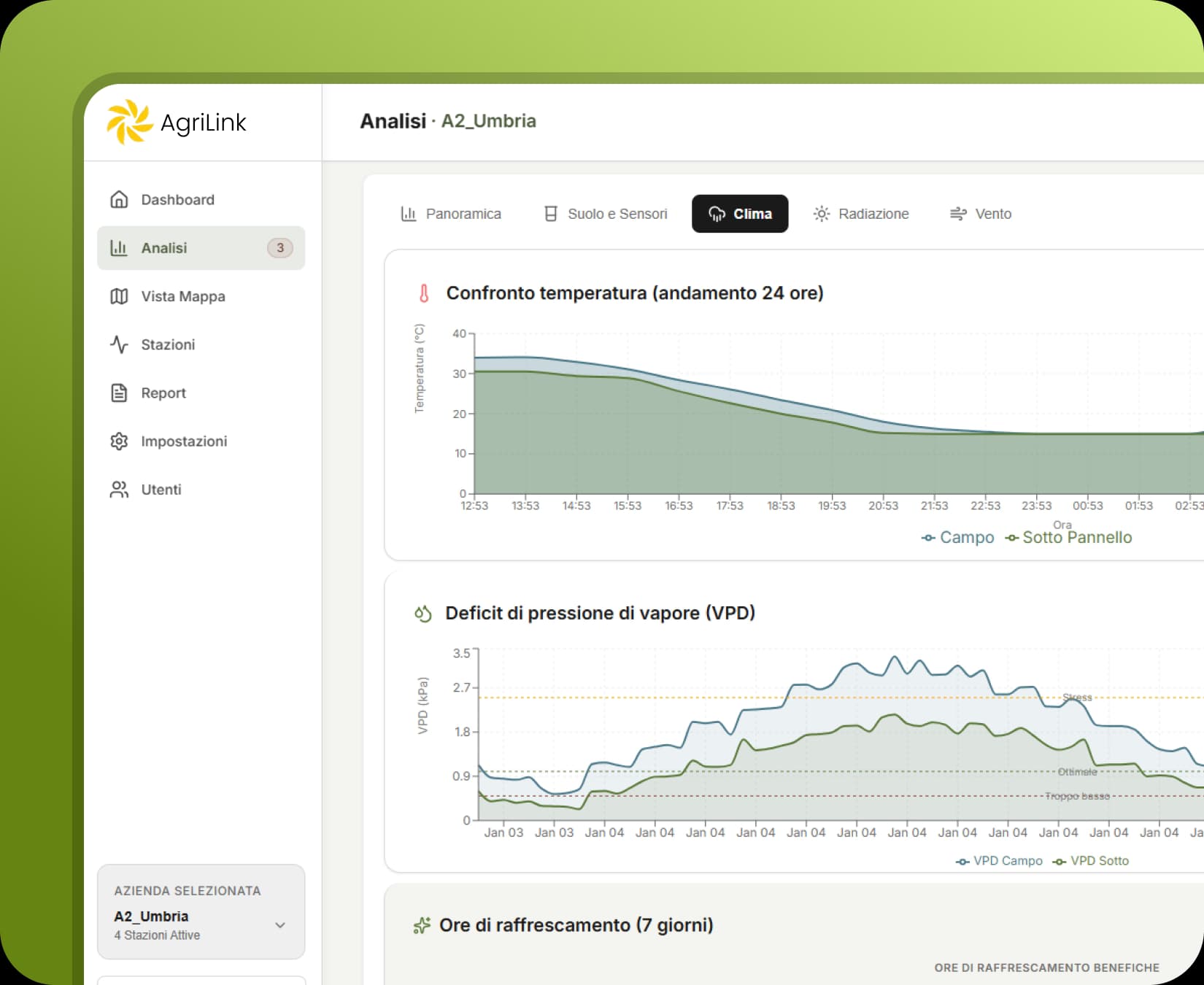The width and height of the screenshot is (1204, 985).
Task: Hide the VPD Campo series via legend
Action: (999, 861)
